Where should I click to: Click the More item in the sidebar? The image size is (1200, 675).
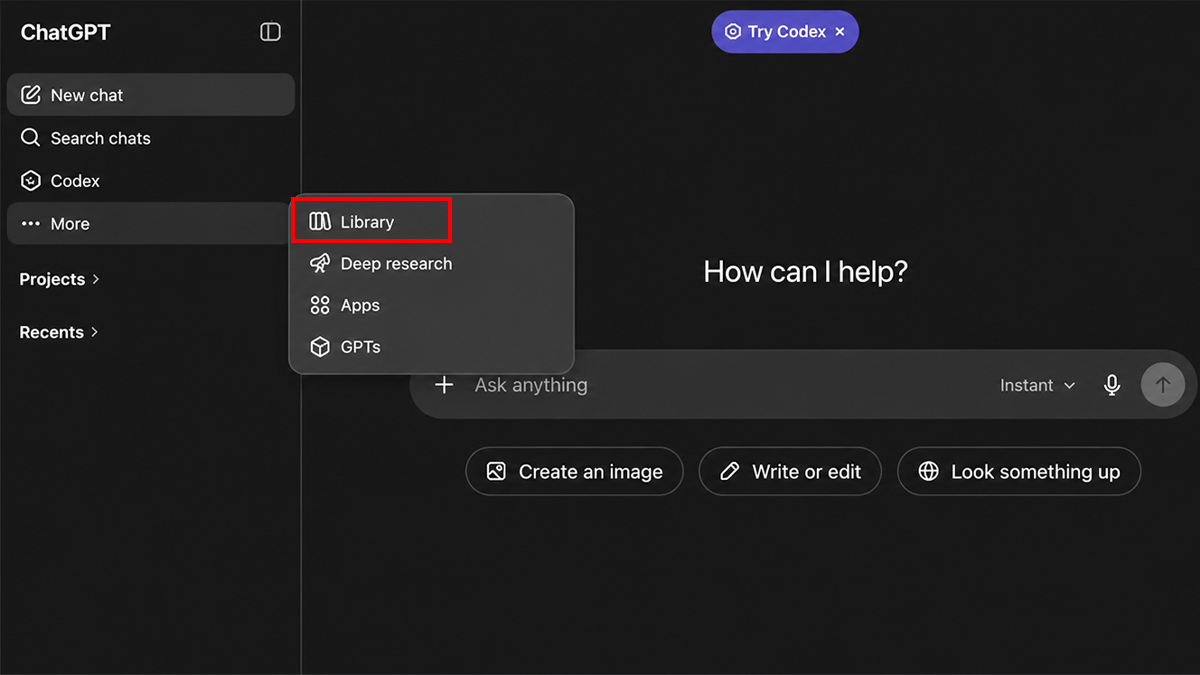point(150,224)
